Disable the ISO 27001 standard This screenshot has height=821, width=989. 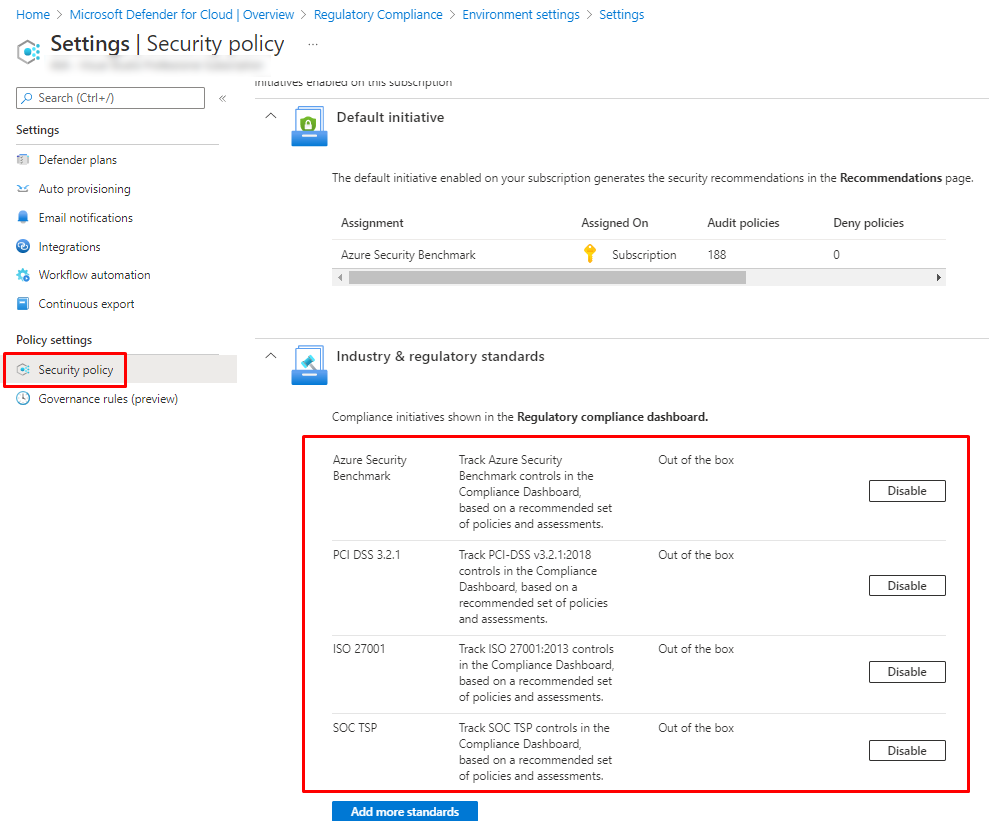pos(906,672)
